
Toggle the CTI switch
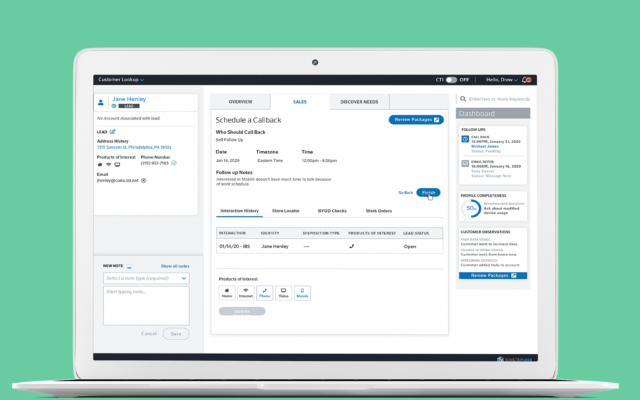(452, 79)
